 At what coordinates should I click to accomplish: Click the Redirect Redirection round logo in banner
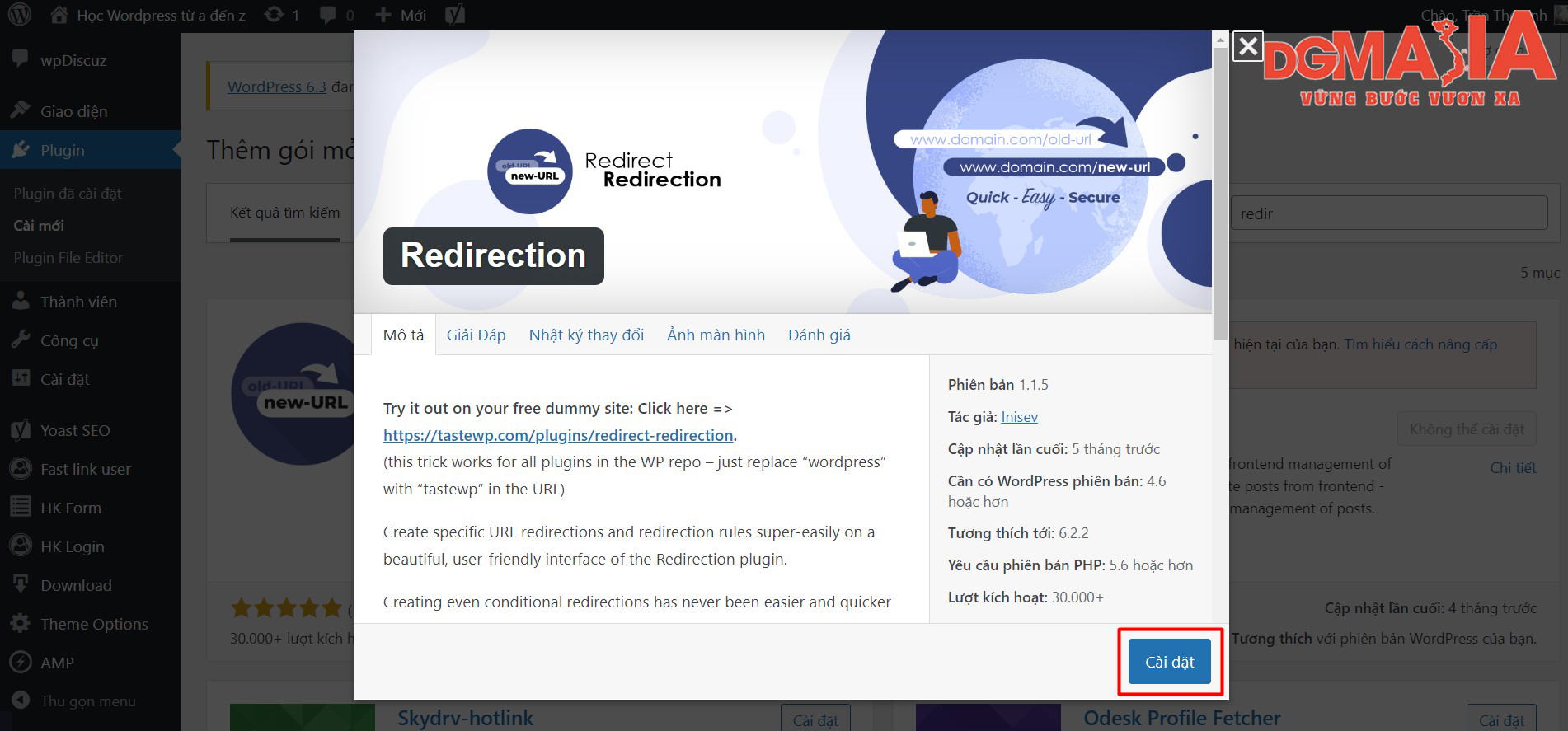pyautogui.click(x=529, y=171)
